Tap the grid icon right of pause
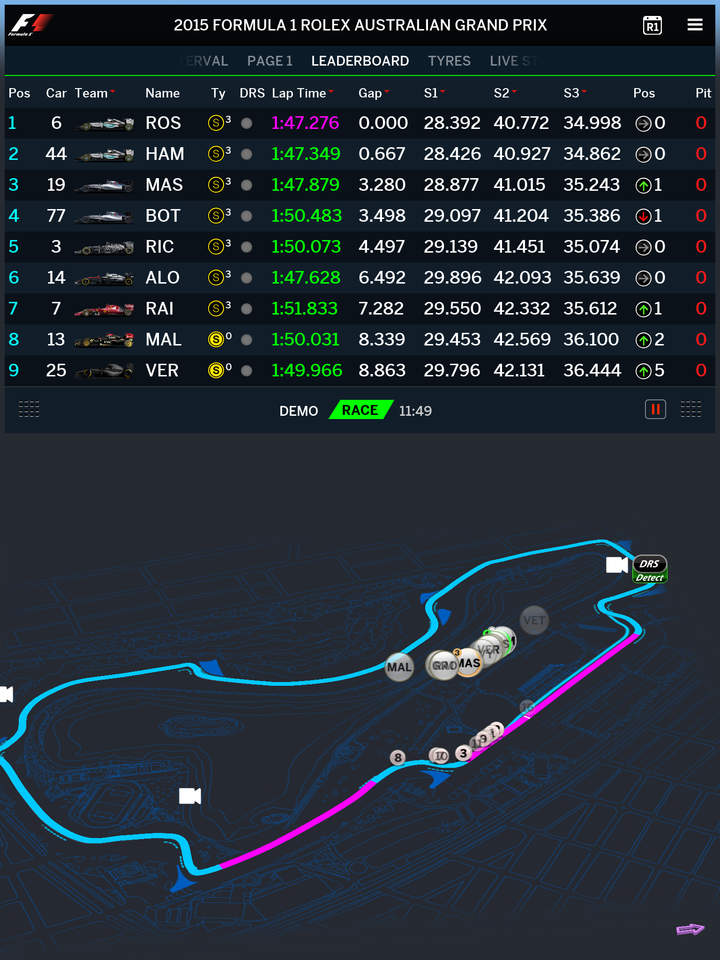The image size is (720, 960). [x=690, y=409]
